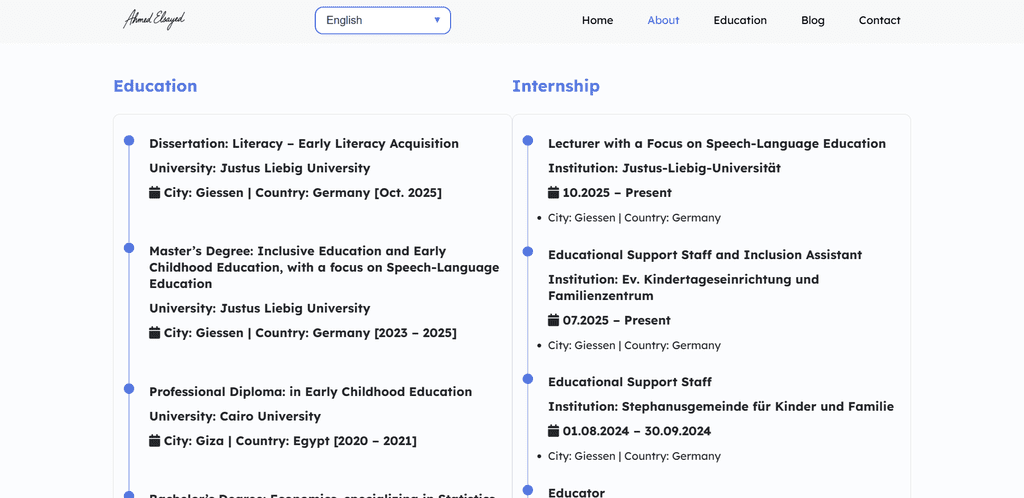The height and width of the screenshot is (498, 1024).
Task: Click the Ahmed Elsayed signature logo
Action: click(x=154, y=20)
